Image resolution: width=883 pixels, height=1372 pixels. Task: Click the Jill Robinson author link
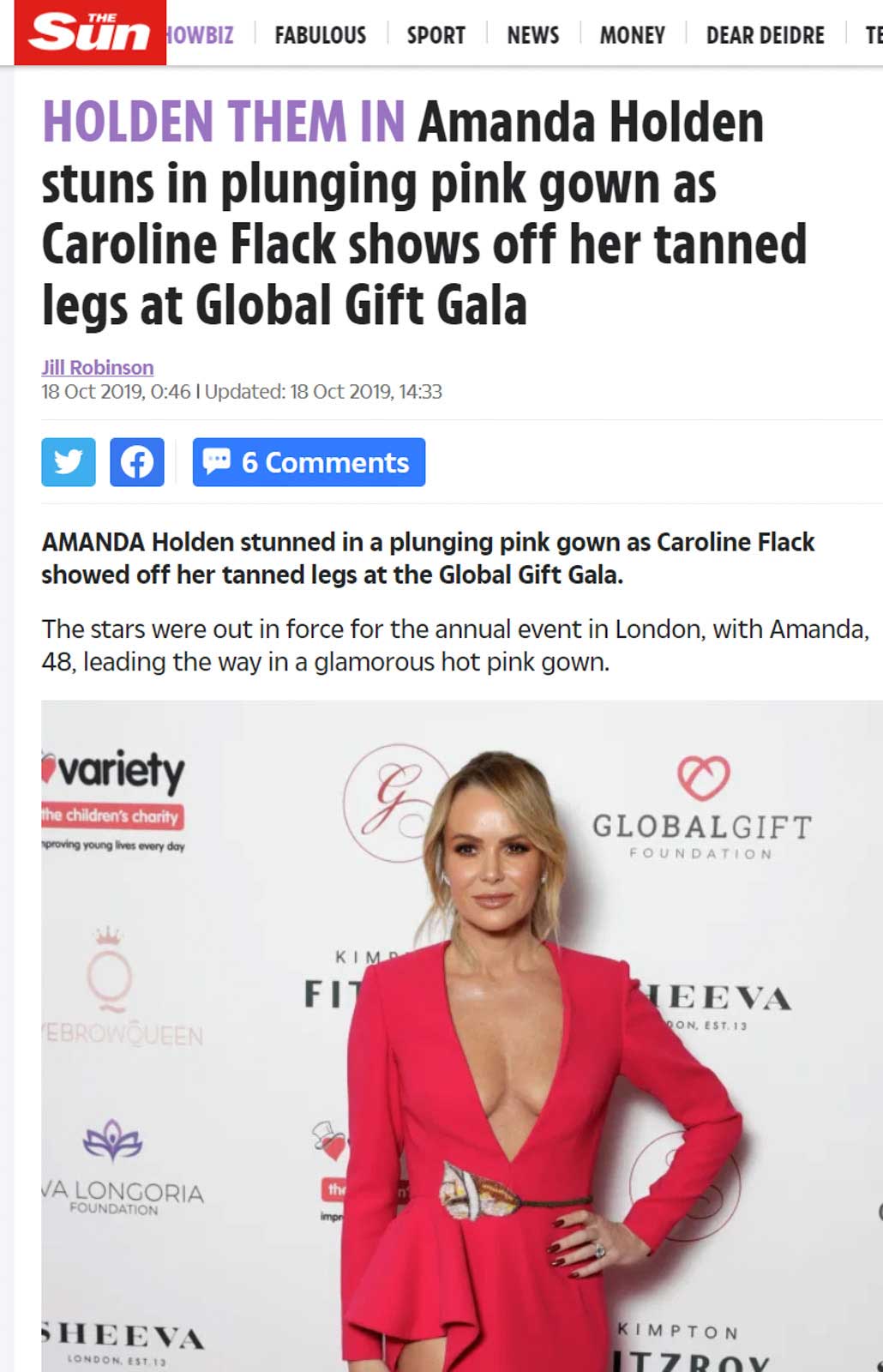pyautogui.click(x=98, y=367)
